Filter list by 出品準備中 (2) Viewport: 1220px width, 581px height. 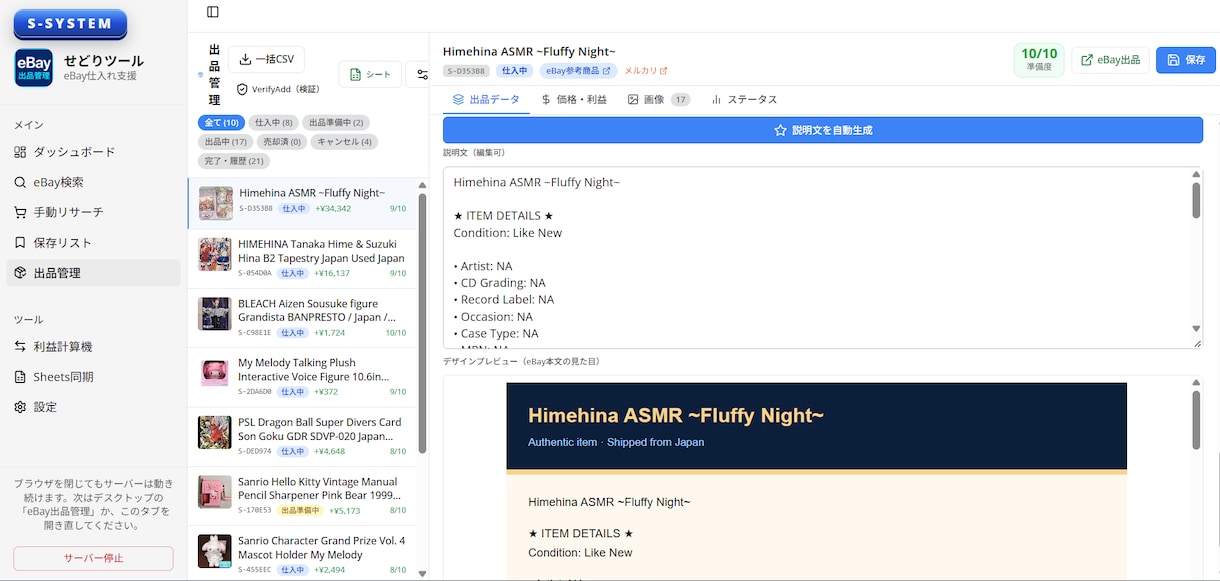point(336,123)
